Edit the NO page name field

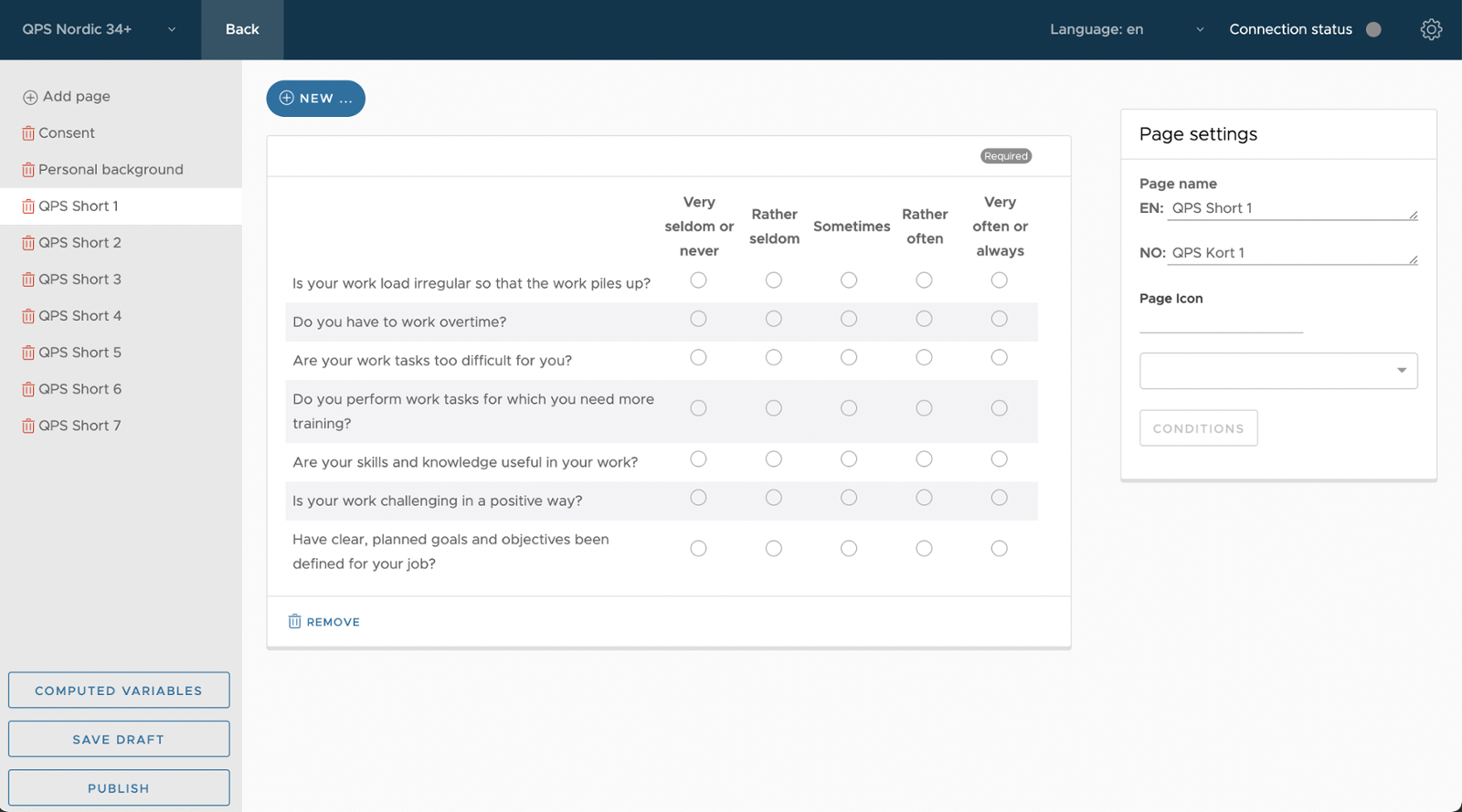(1293, 253)
